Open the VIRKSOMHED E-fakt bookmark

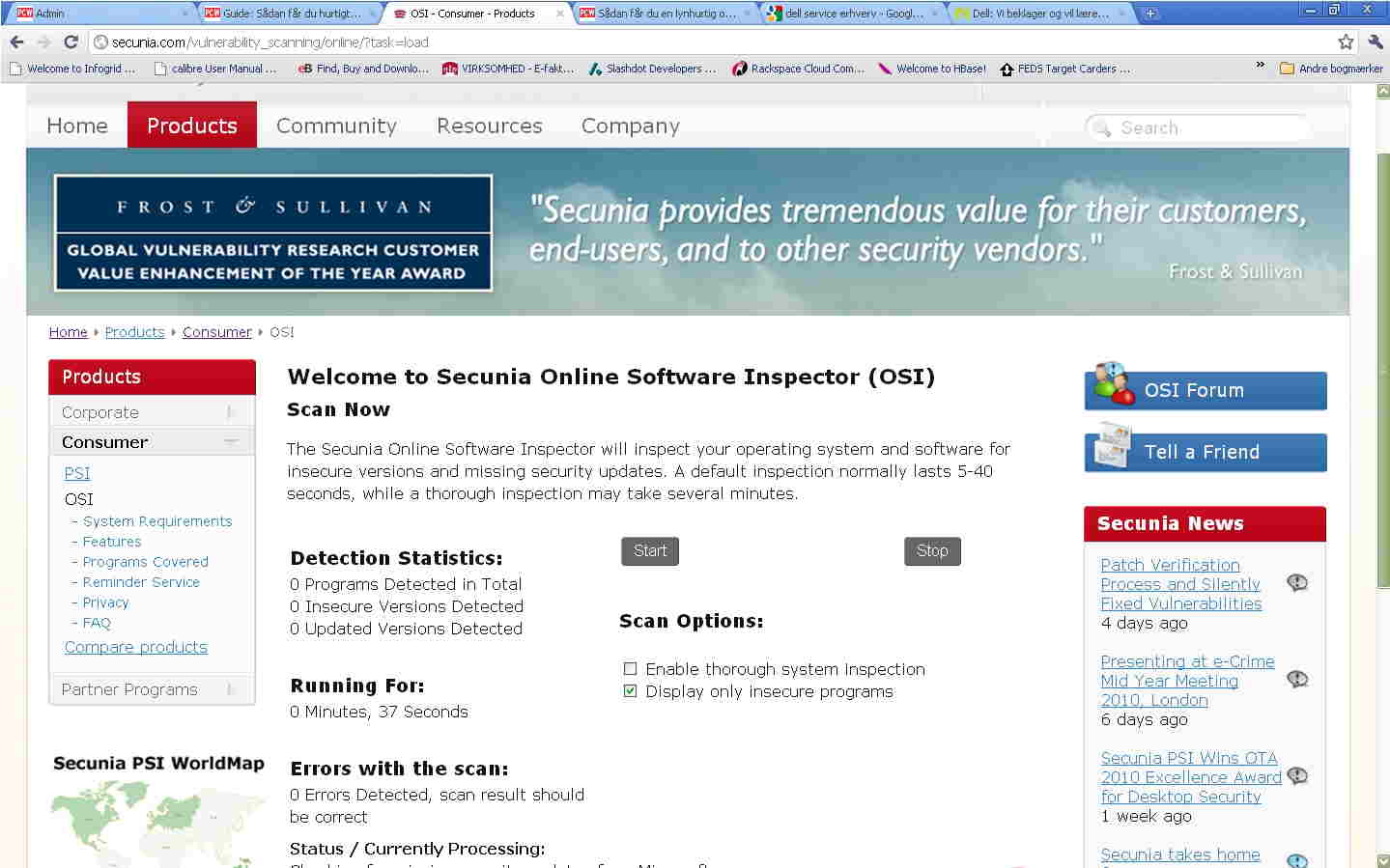point(507,69)
